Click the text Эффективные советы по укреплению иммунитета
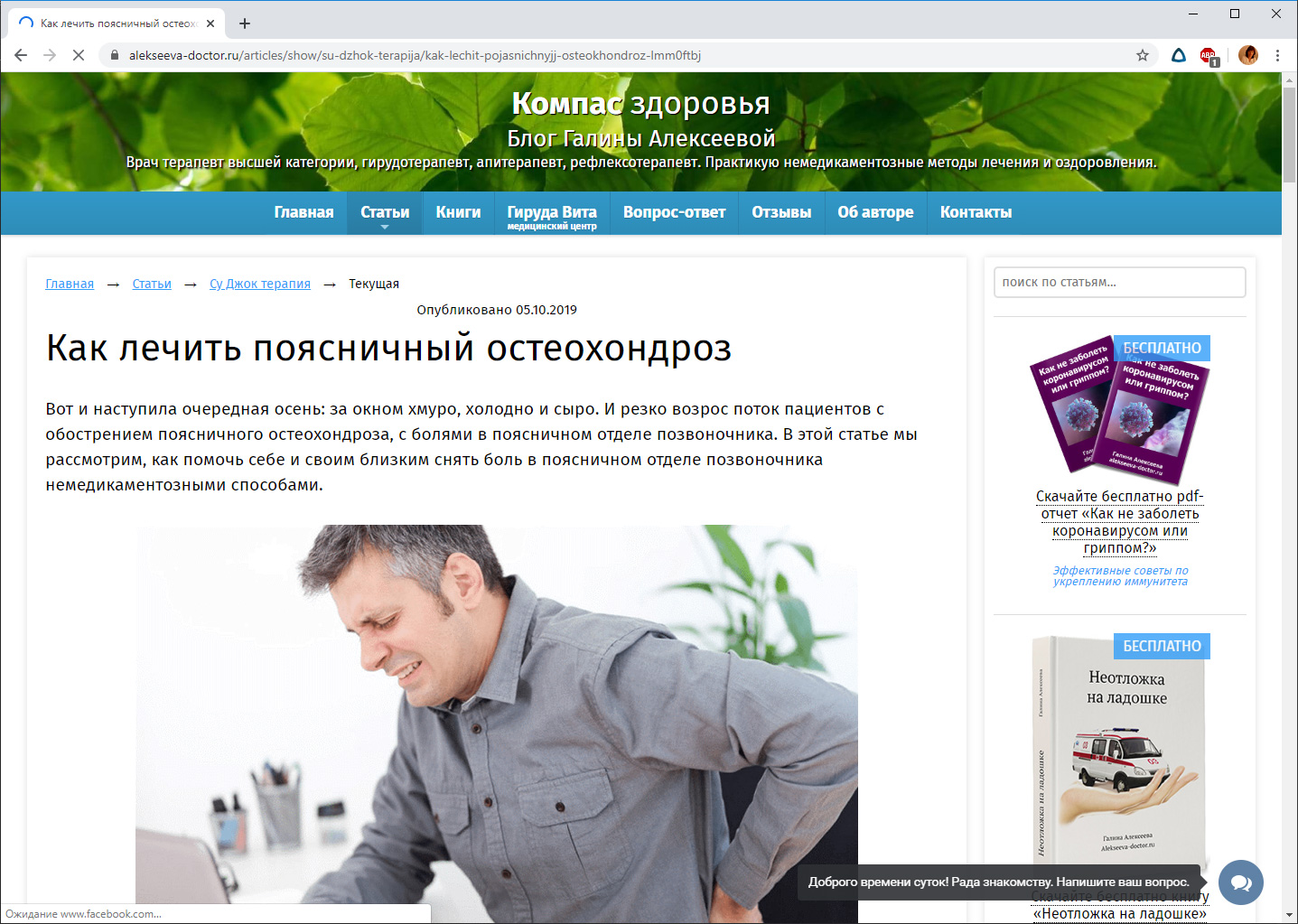1298x924 pixels. [x=1120, y=576]
